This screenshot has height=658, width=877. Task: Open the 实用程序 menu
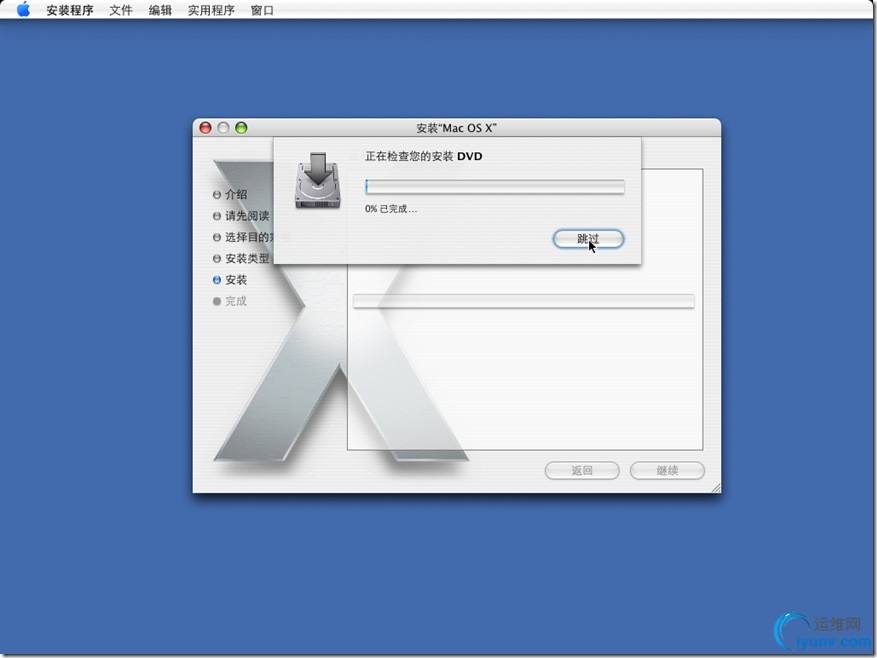[211, 10]
